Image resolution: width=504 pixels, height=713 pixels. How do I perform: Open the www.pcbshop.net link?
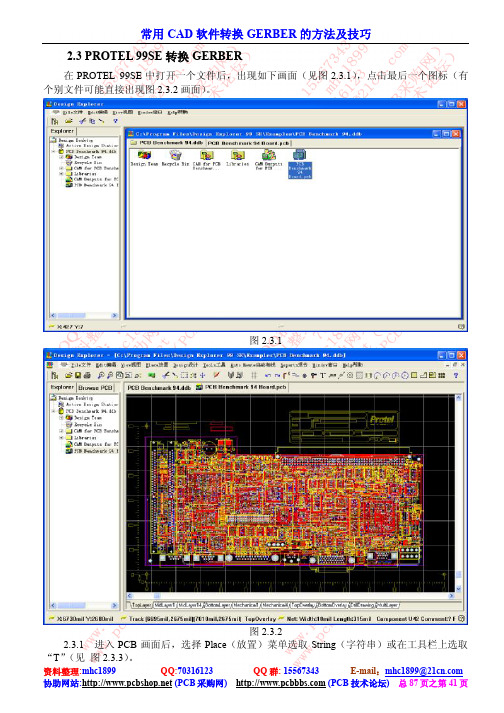[x=127, y=683]
